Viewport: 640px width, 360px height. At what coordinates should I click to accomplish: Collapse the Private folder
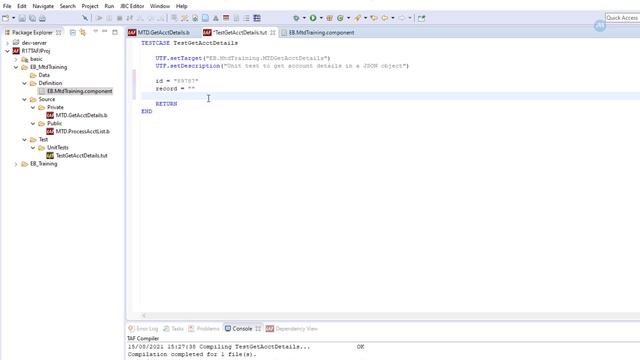tap(33, 107)
